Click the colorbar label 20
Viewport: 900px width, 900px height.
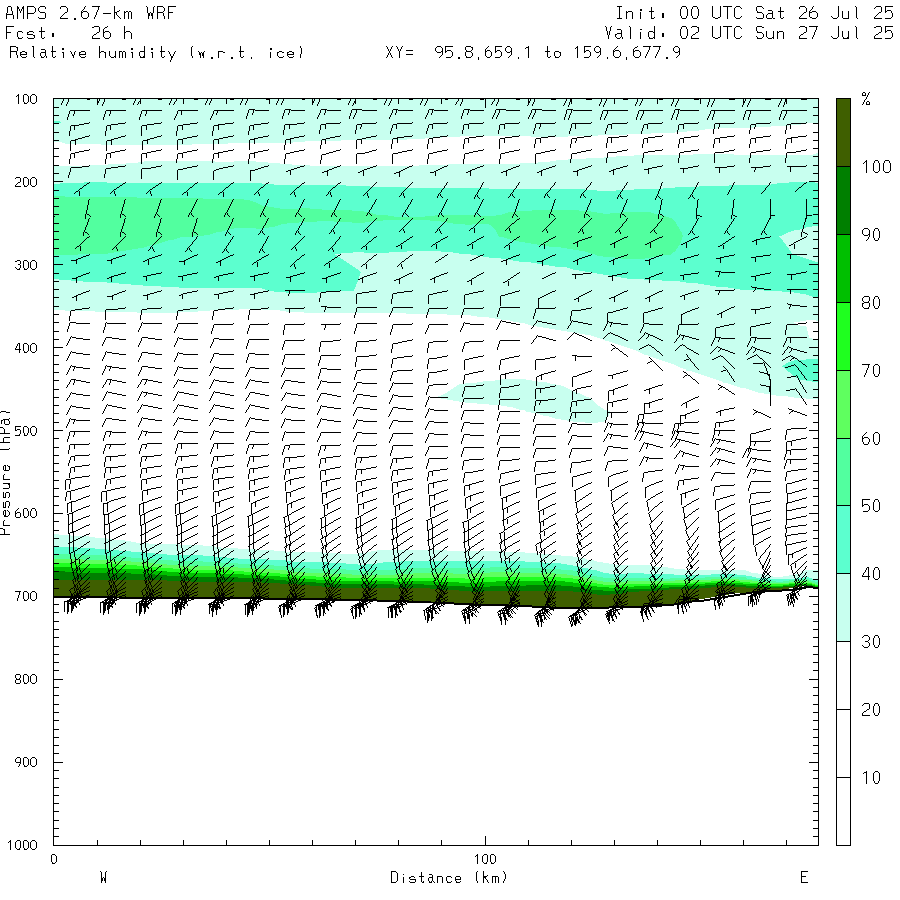click(871, 710)
